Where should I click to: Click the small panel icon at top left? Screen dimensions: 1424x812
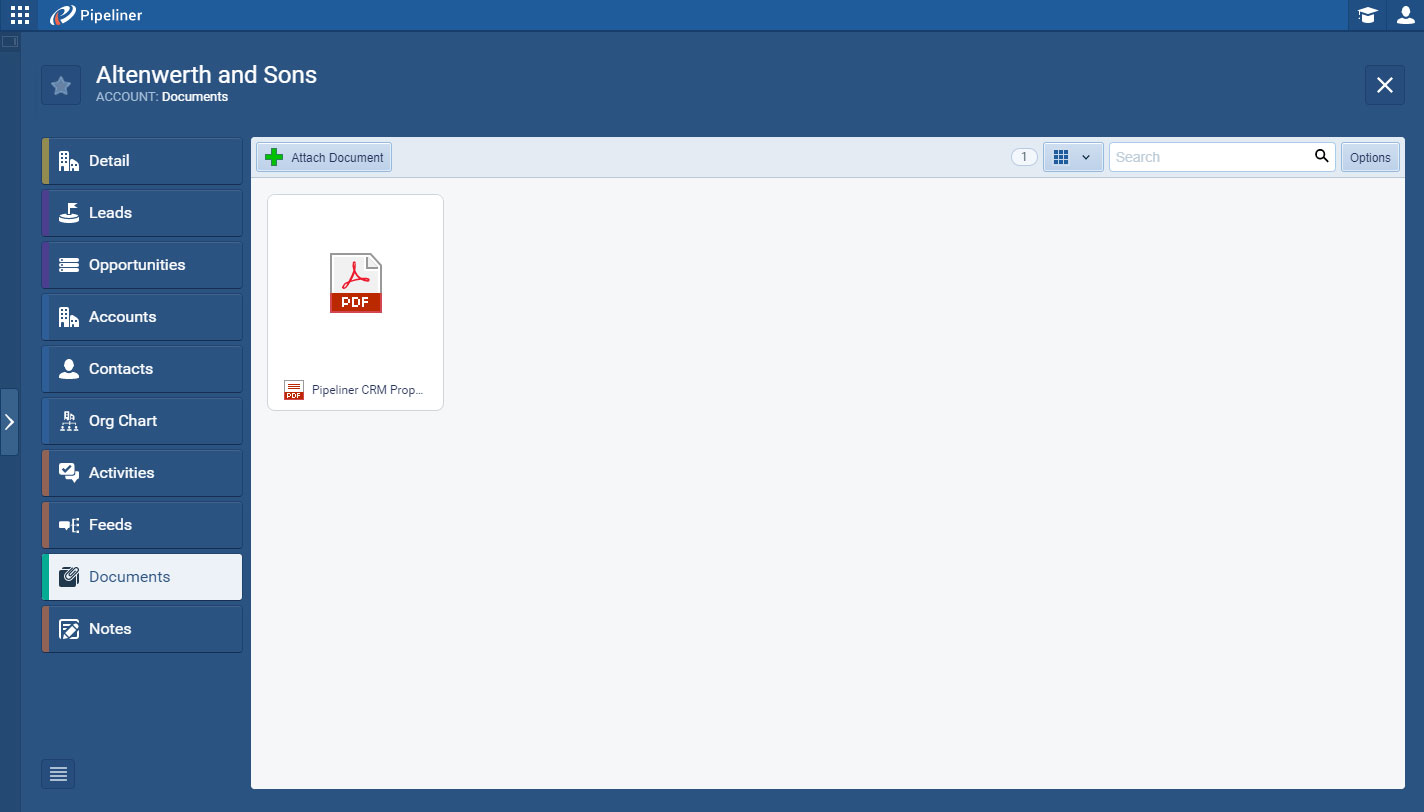[10, 42]
